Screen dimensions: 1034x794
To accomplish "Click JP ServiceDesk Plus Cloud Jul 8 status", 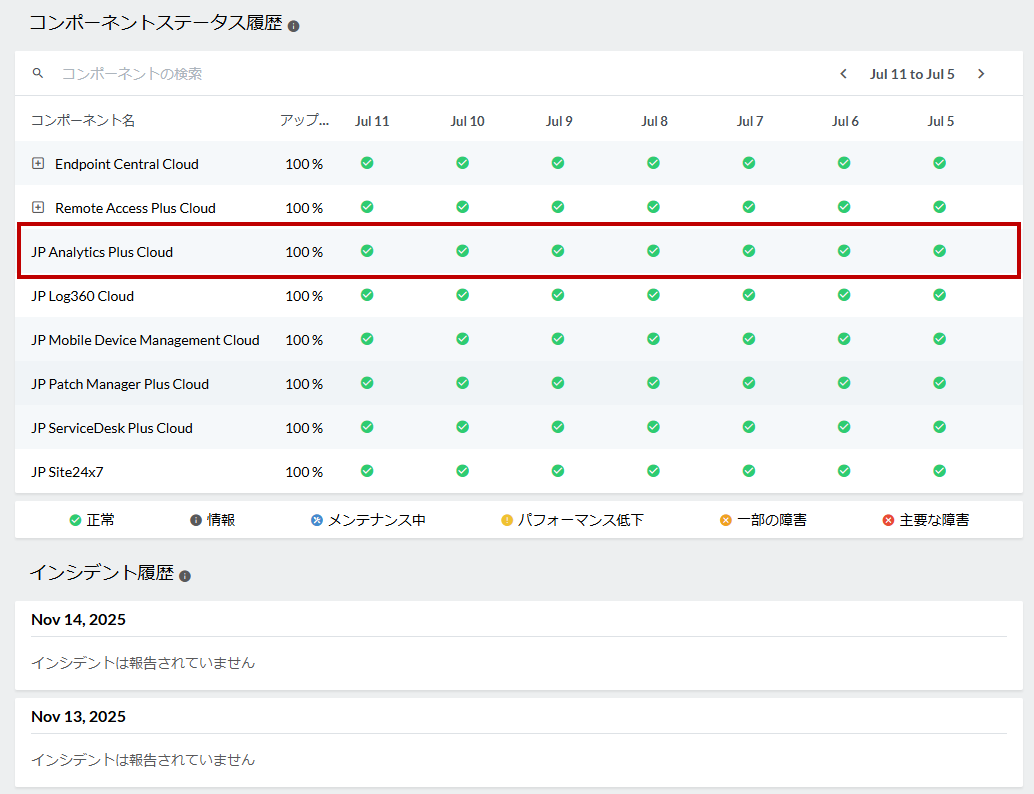I will point(654,427).
